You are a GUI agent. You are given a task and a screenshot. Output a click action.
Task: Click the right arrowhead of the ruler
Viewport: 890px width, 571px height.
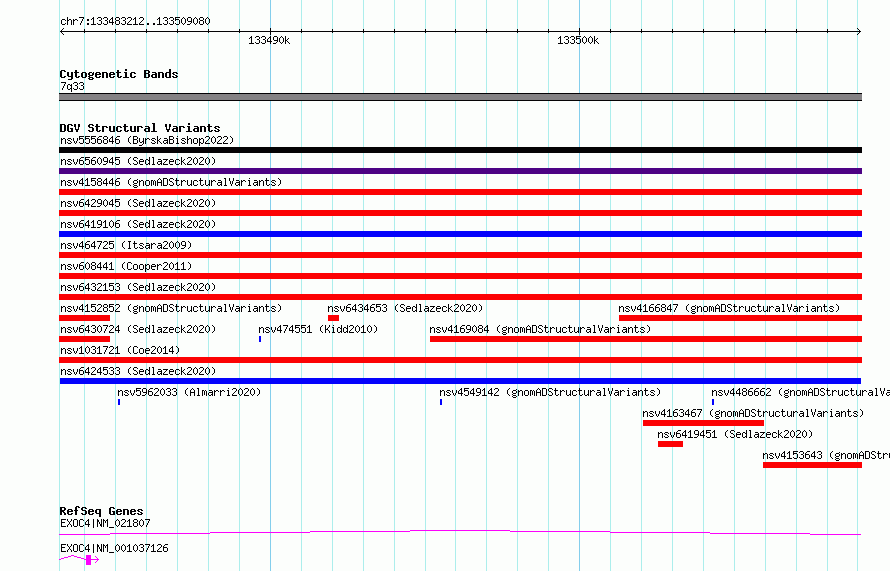(859, 31)
